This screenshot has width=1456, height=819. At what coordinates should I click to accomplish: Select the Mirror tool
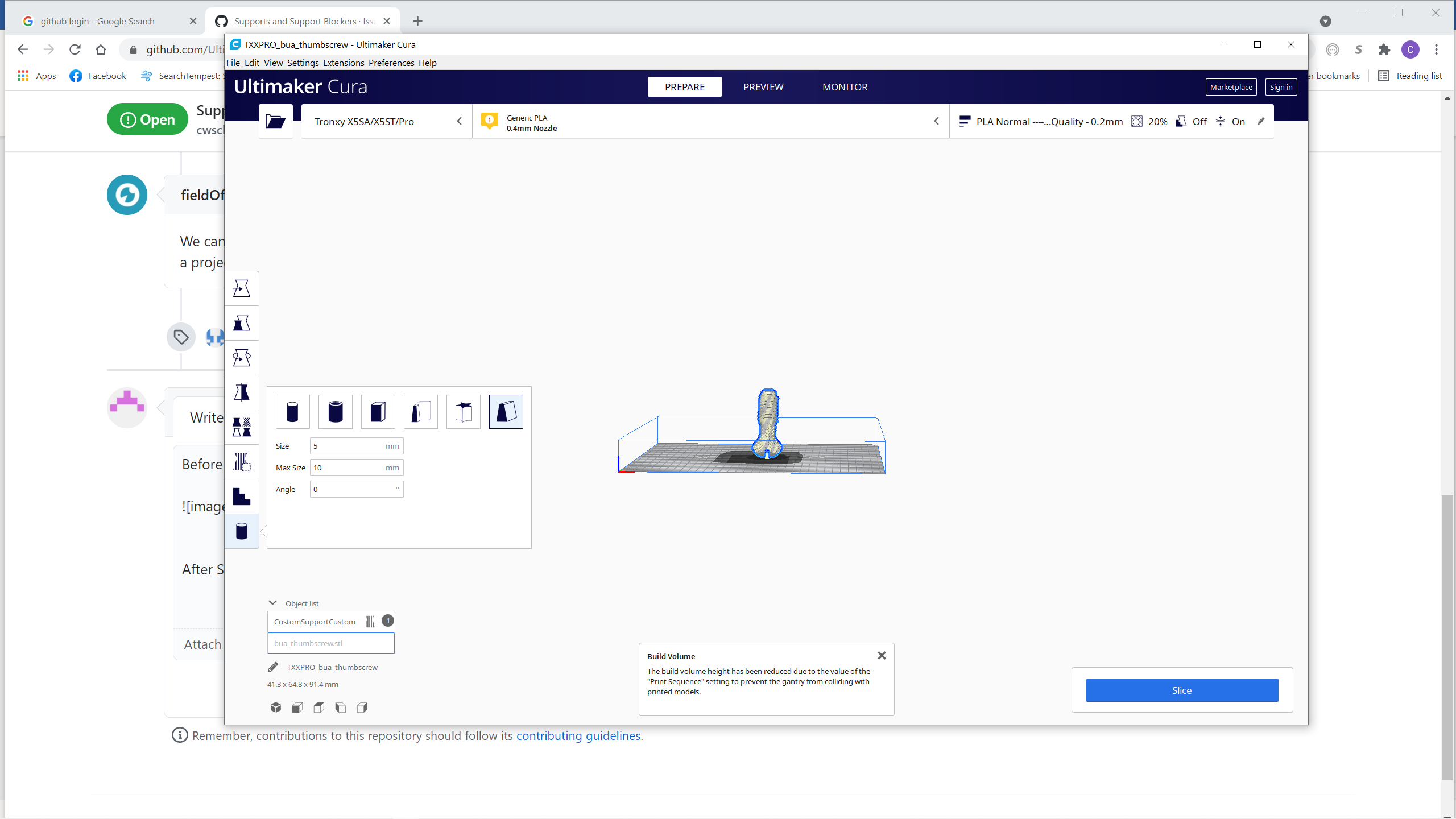[x=242, y=392]
